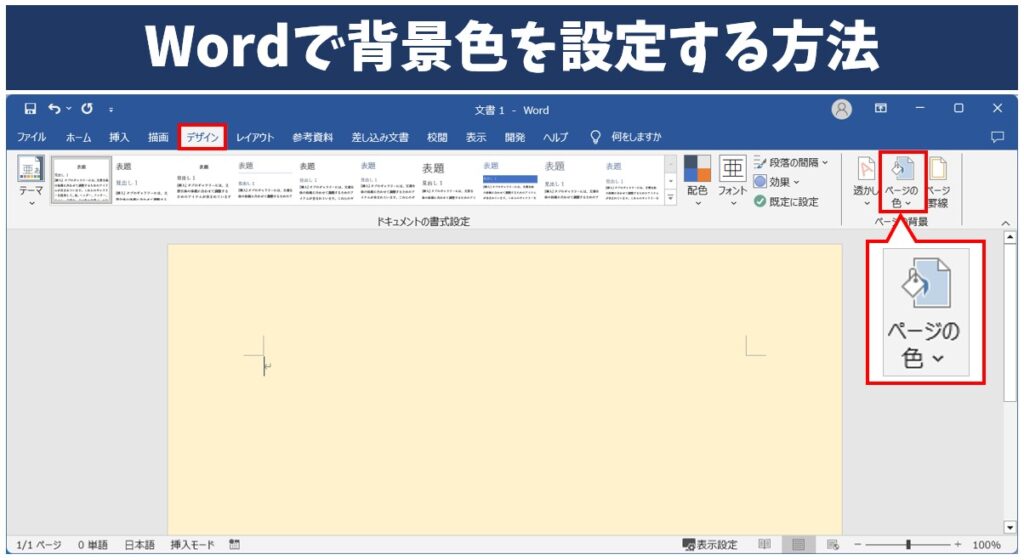Image resolution: width=1024 pixels, height=560 pixels.
Task: Open the Ribbon display options icon
Action: (x=880, y=108)
